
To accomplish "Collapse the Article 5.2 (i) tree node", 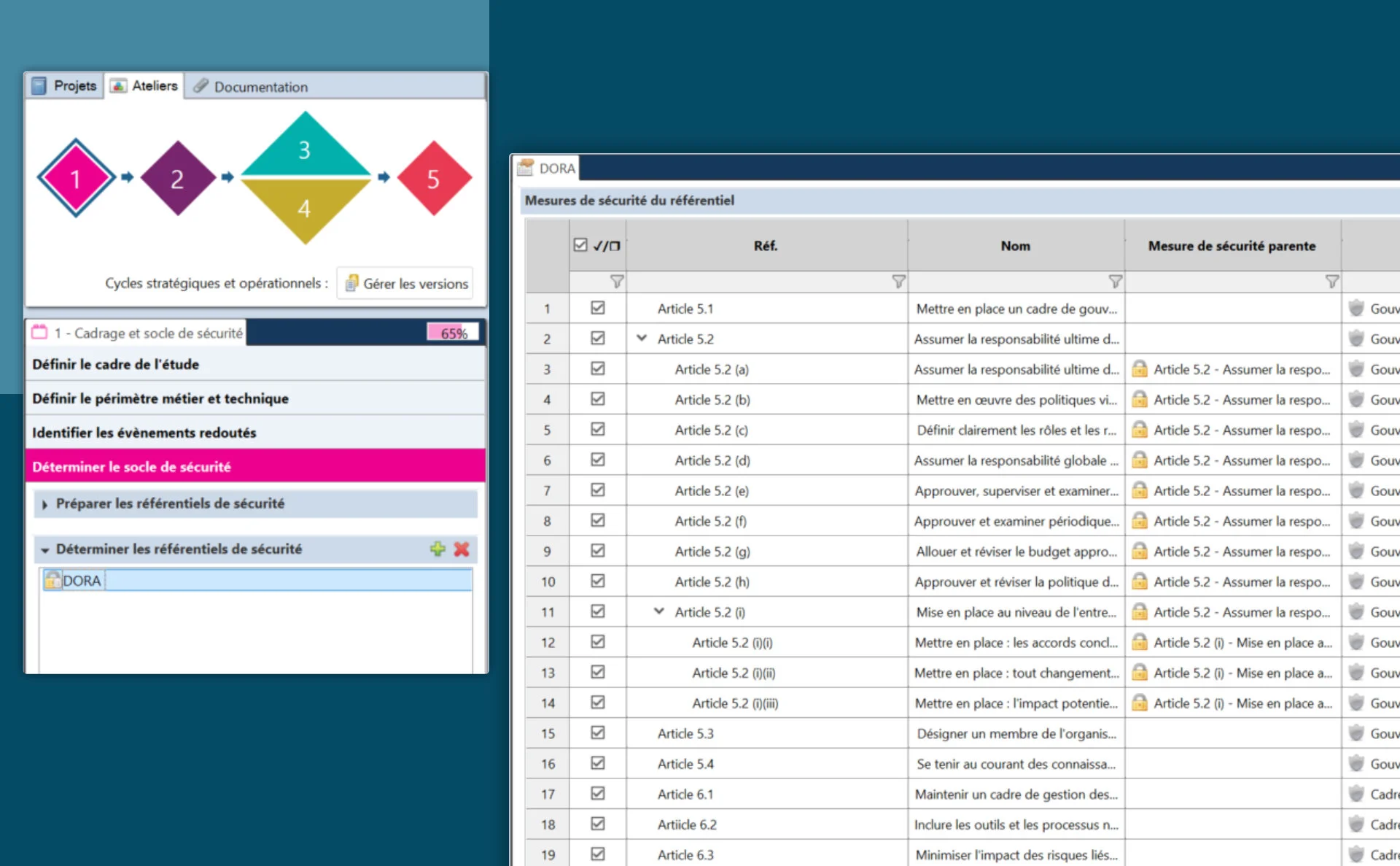I will pos(659,611).
